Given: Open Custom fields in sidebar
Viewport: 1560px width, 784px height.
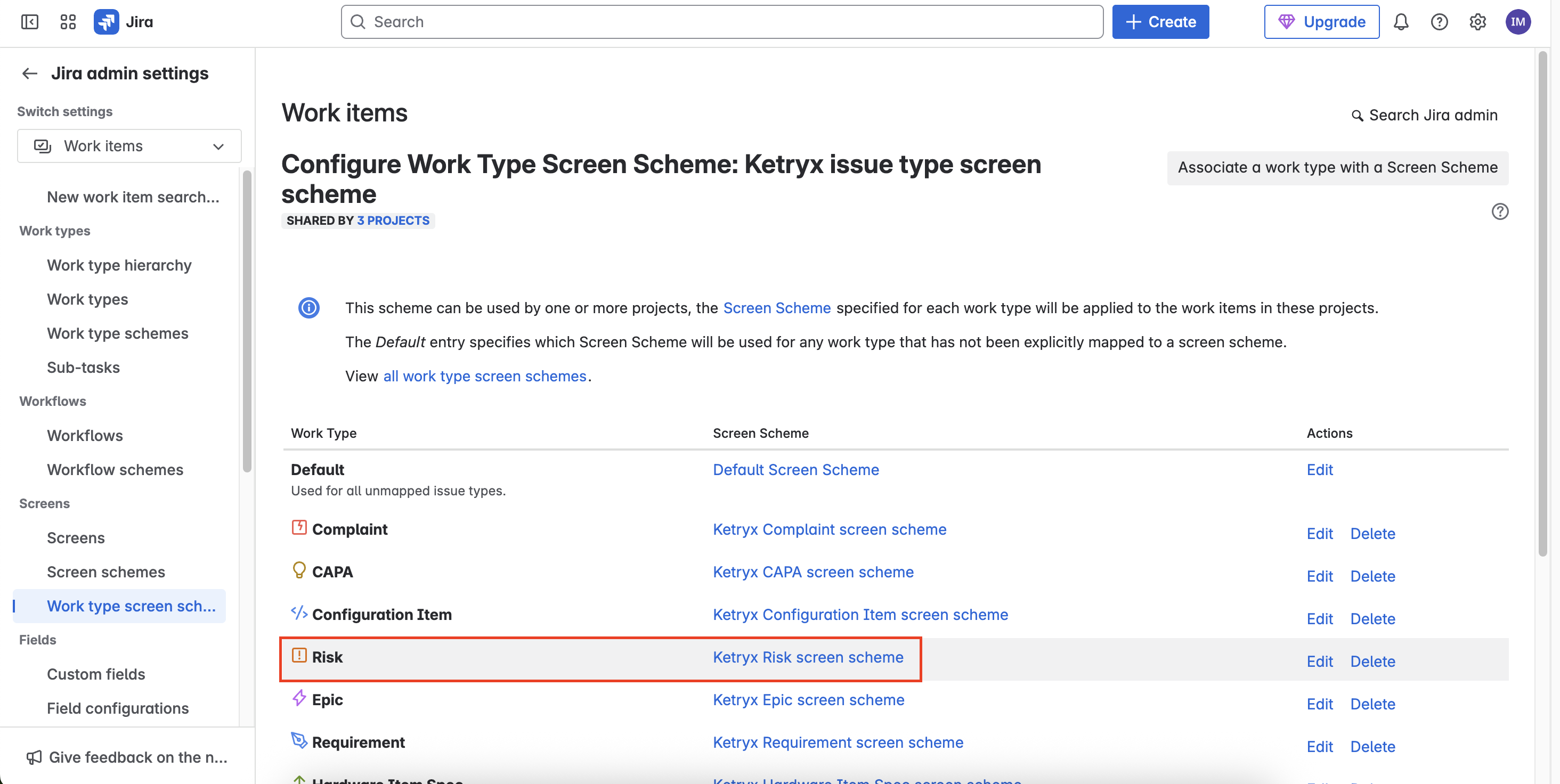Looking at the screenshot, I should click(96, 674).
